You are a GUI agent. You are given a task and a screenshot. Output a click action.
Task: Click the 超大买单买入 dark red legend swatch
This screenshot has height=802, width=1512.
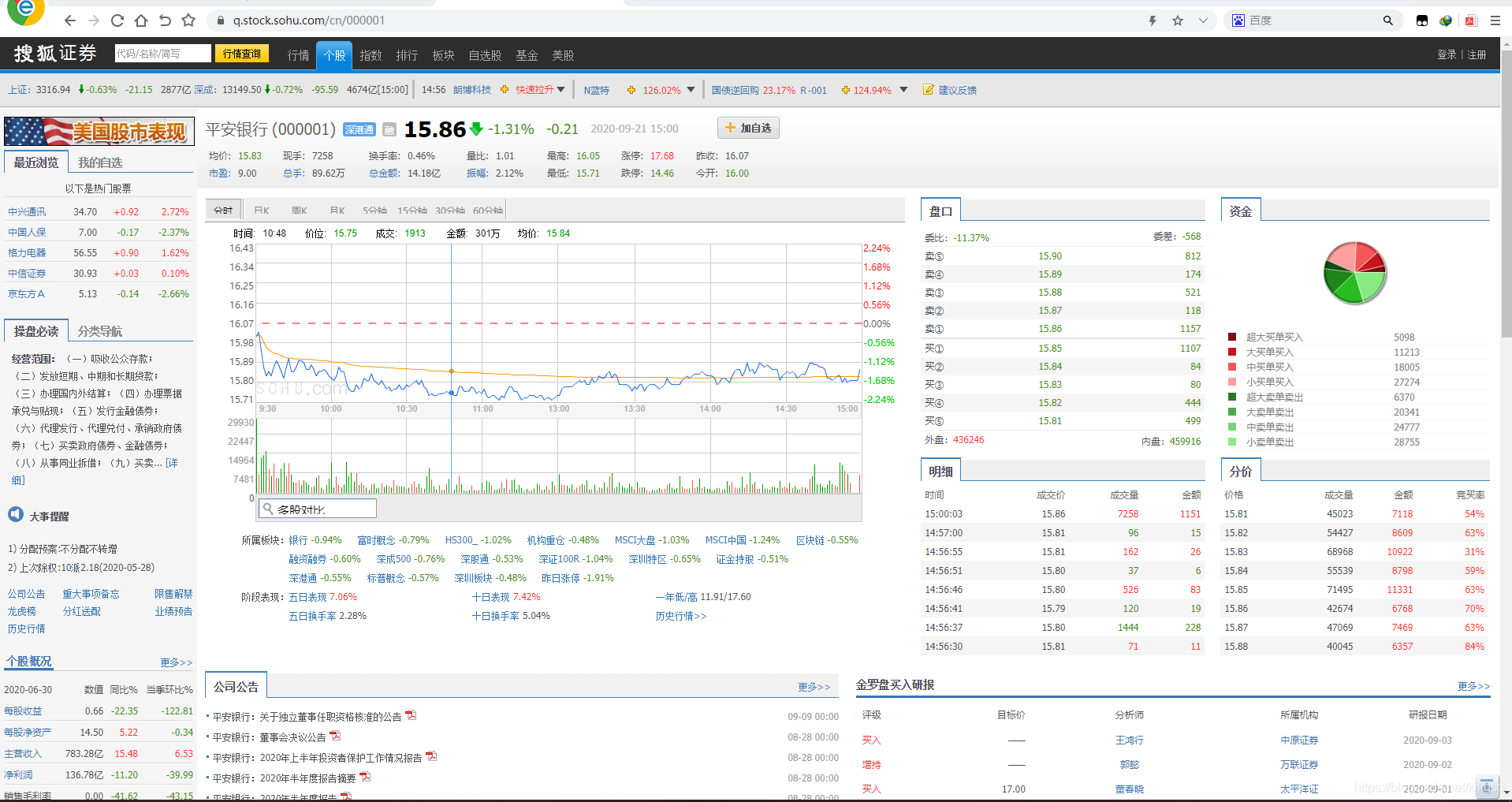1232,337
